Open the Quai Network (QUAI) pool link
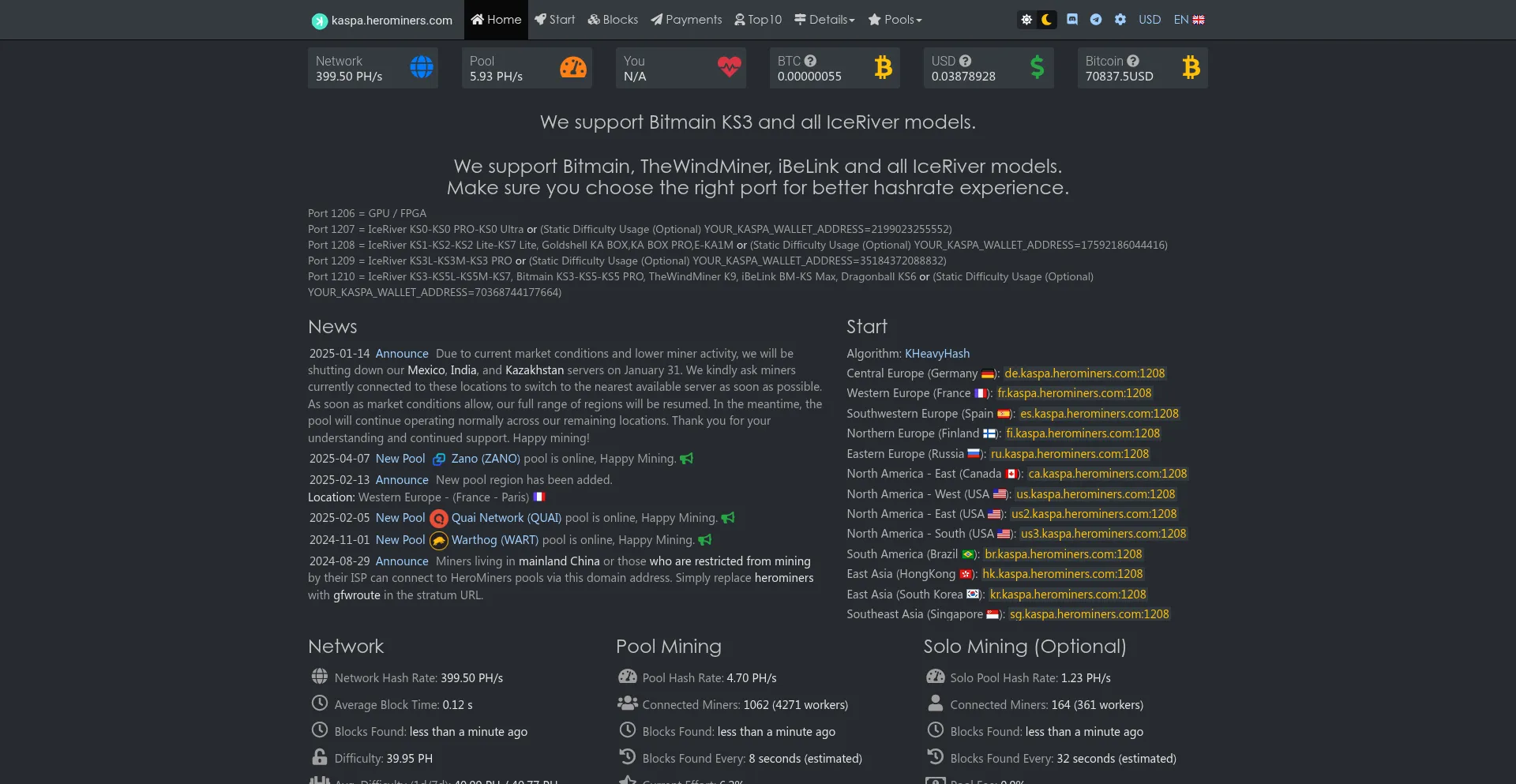The width and height of the screenshot is (1516, 784). click(506, 518)
